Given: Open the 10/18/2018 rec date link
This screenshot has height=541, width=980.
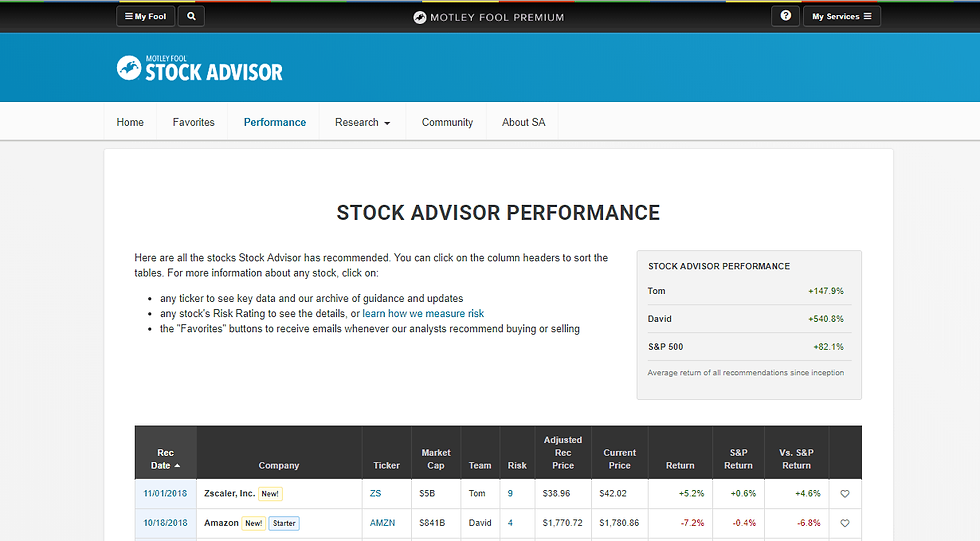Looking at the screenshot, I should pyautogui.click(x=165, y=523).
